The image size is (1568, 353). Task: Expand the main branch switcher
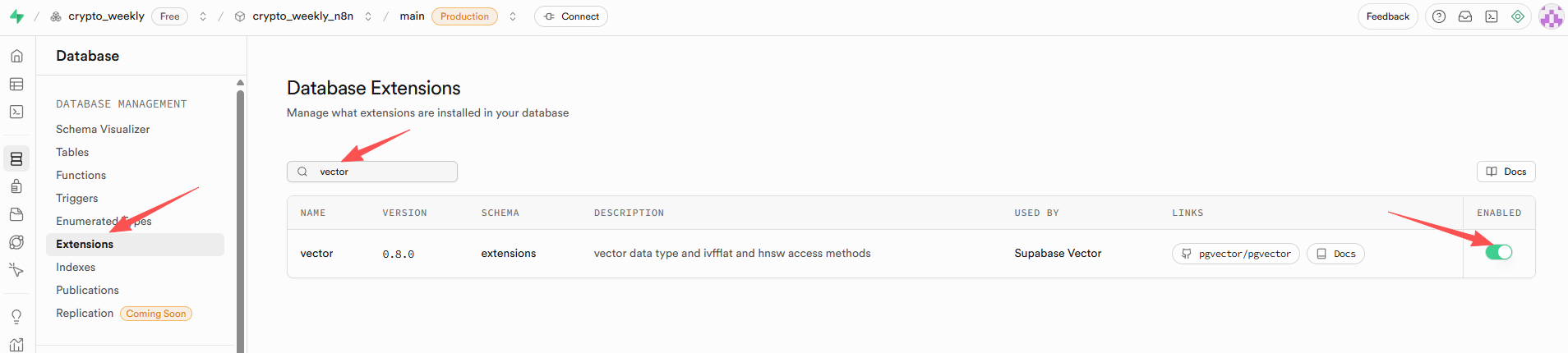[513, 16]
